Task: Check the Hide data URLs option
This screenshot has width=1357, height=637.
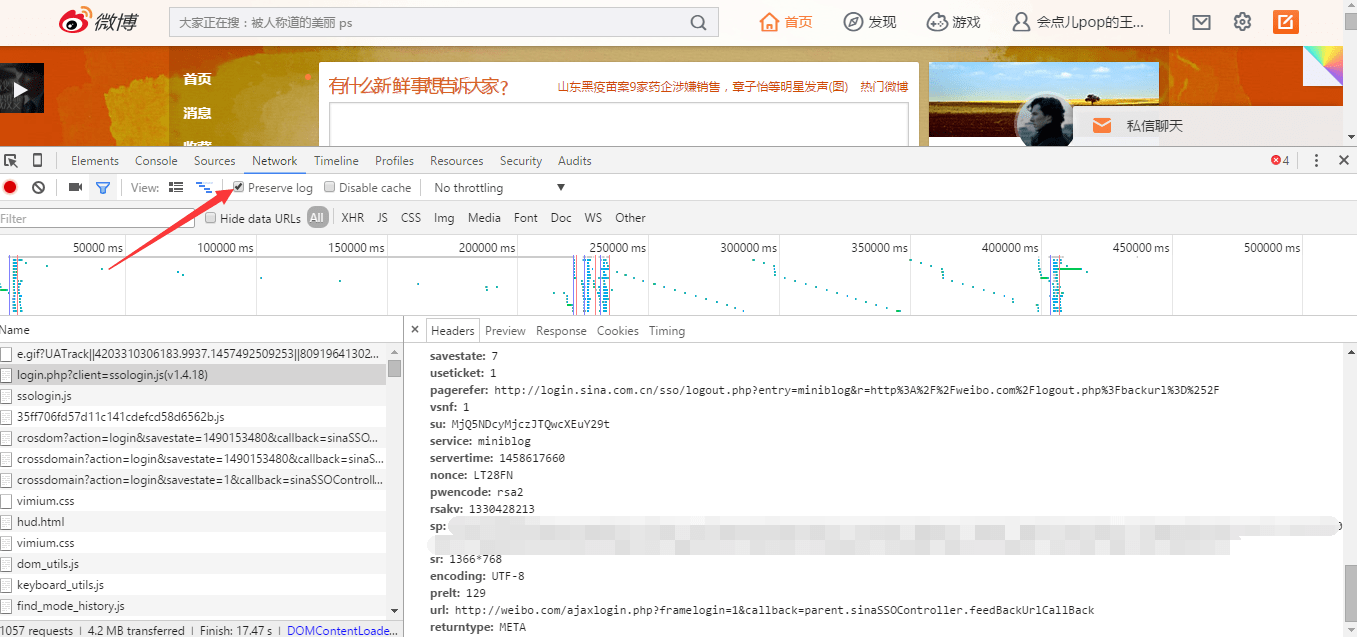Action: pyautogui.click(x=210, y=218)
